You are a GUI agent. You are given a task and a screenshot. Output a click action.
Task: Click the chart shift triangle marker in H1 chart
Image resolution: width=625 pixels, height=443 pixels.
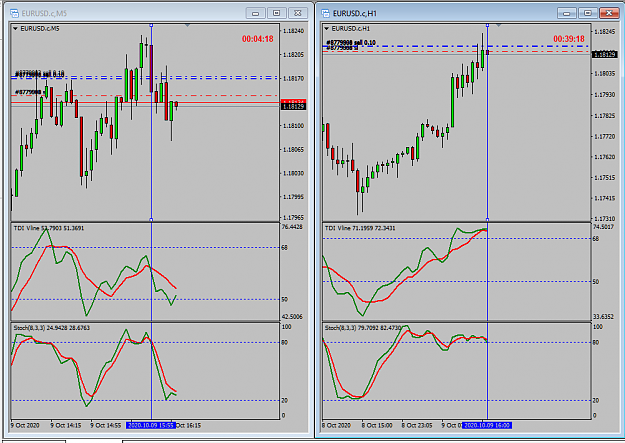tap(498, 26)
